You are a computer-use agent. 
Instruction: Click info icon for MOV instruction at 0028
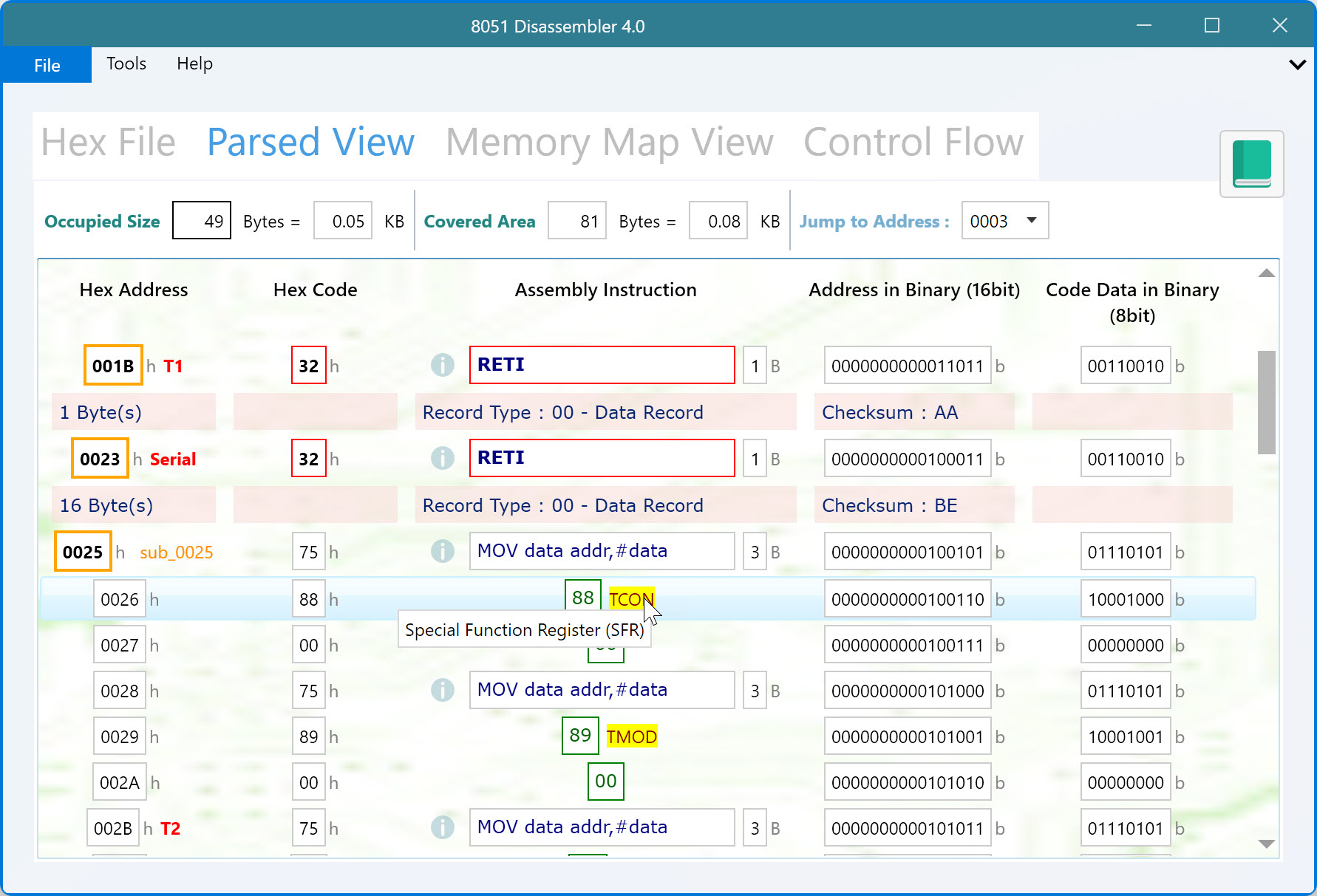click(x=442, y=690)
